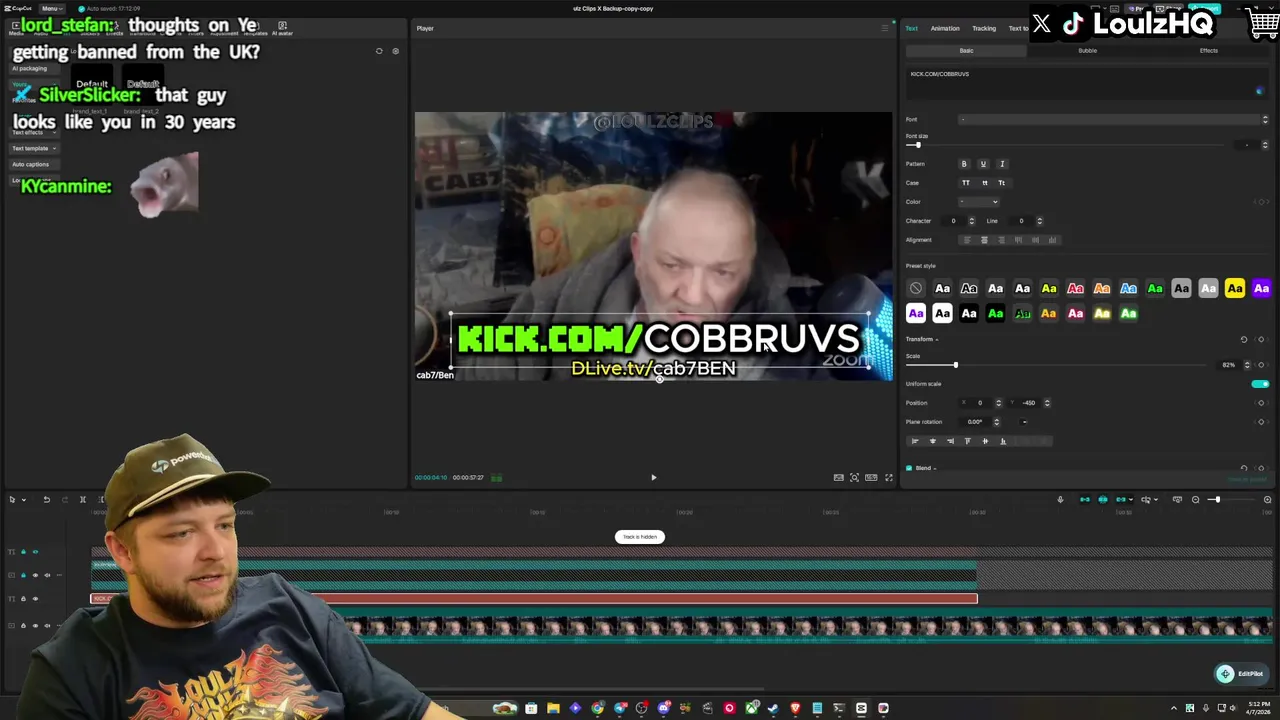The image size is (1280, 720).
Task: Adjust the Font size stepper
Action: 1264,145
